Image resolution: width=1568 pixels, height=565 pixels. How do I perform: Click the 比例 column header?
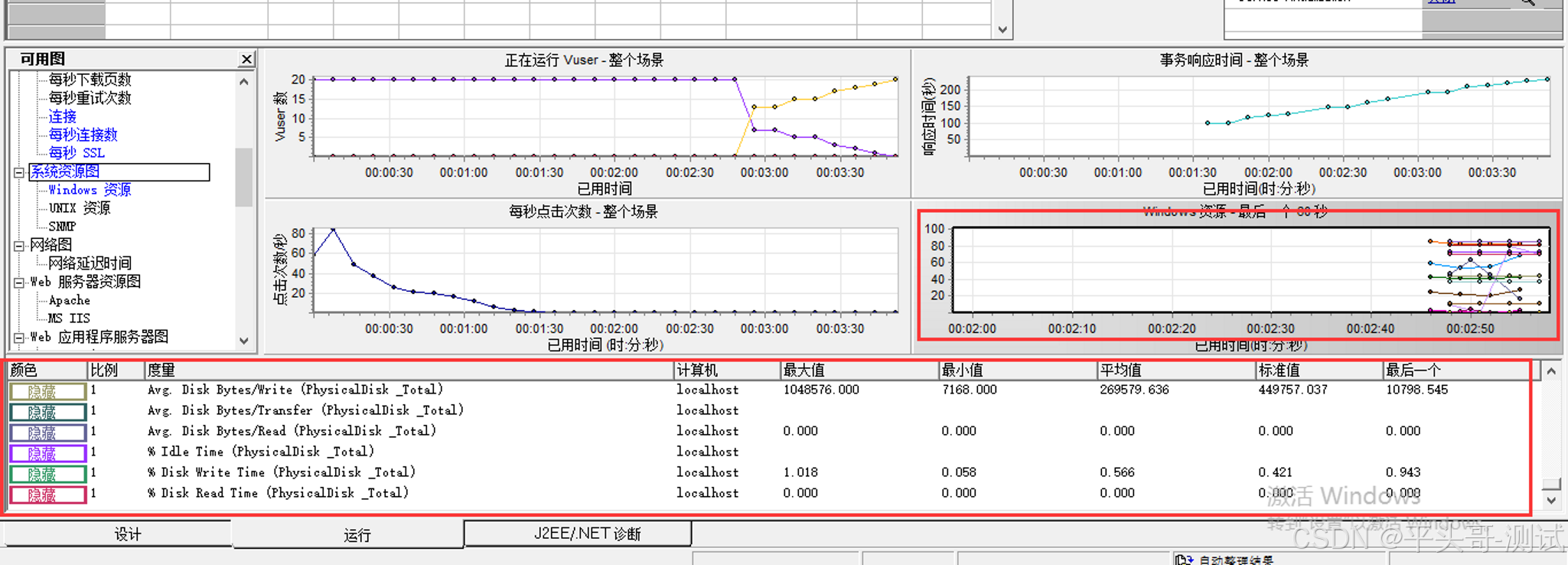(x=116, y=371)
